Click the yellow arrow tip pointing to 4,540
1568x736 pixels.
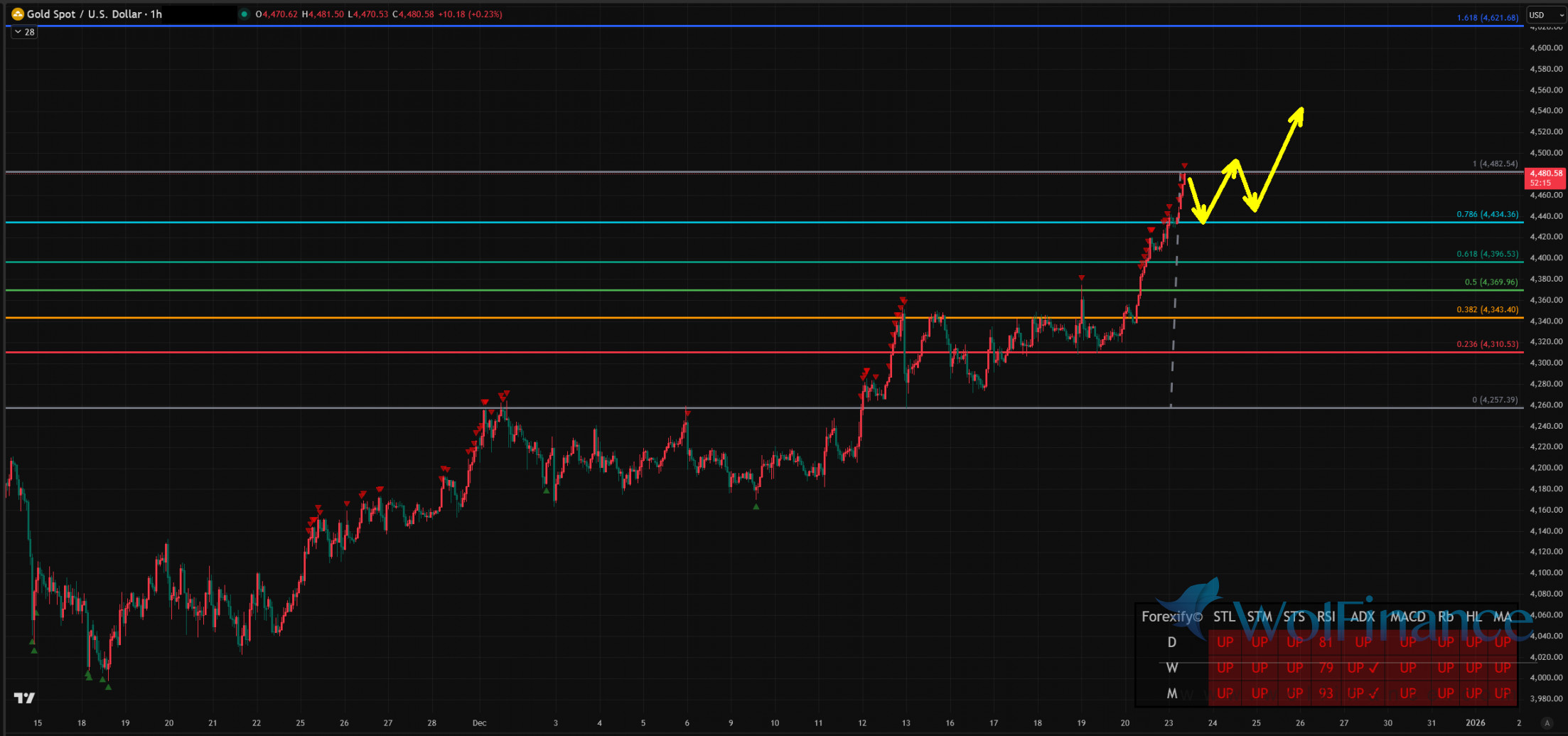point(1301,110)
